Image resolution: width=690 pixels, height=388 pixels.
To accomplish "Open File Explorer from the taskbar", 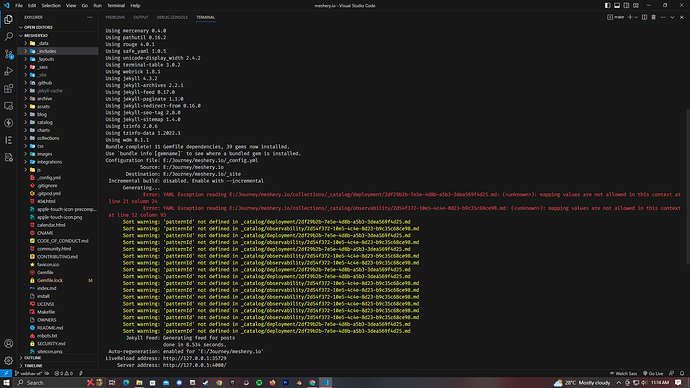I will (x=139, y=383).
